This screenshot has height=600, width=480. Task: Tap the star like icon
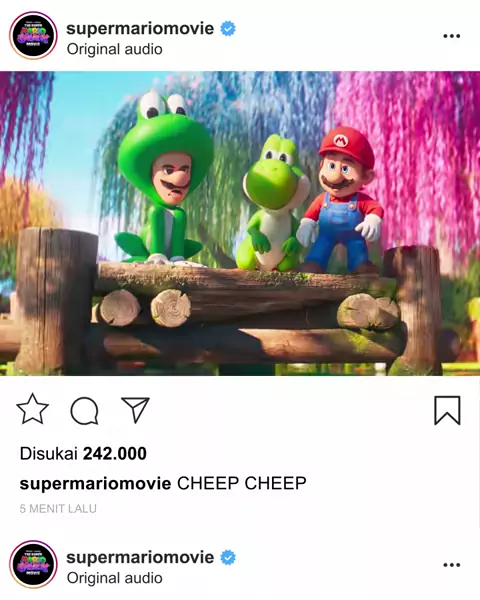[x=33, y=409]
